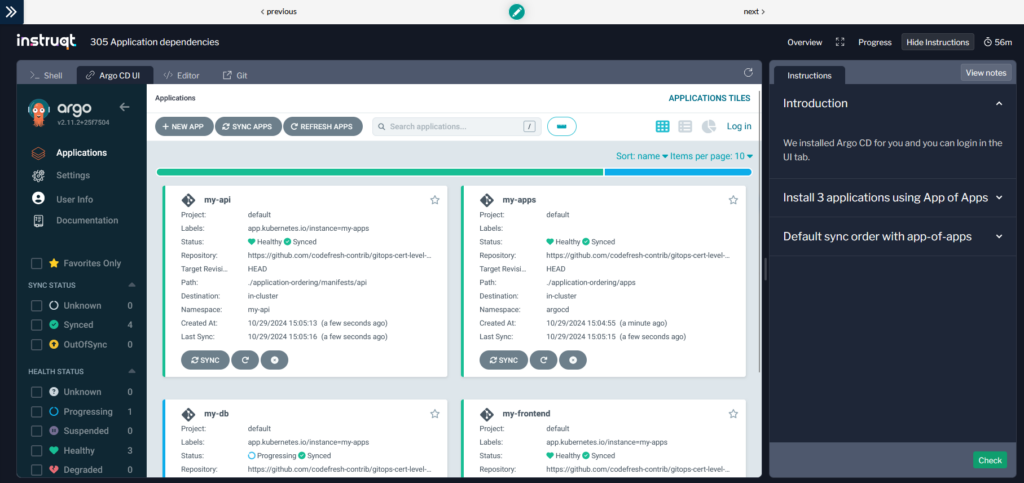Favorite the my-api application star

tap(435, 200)
